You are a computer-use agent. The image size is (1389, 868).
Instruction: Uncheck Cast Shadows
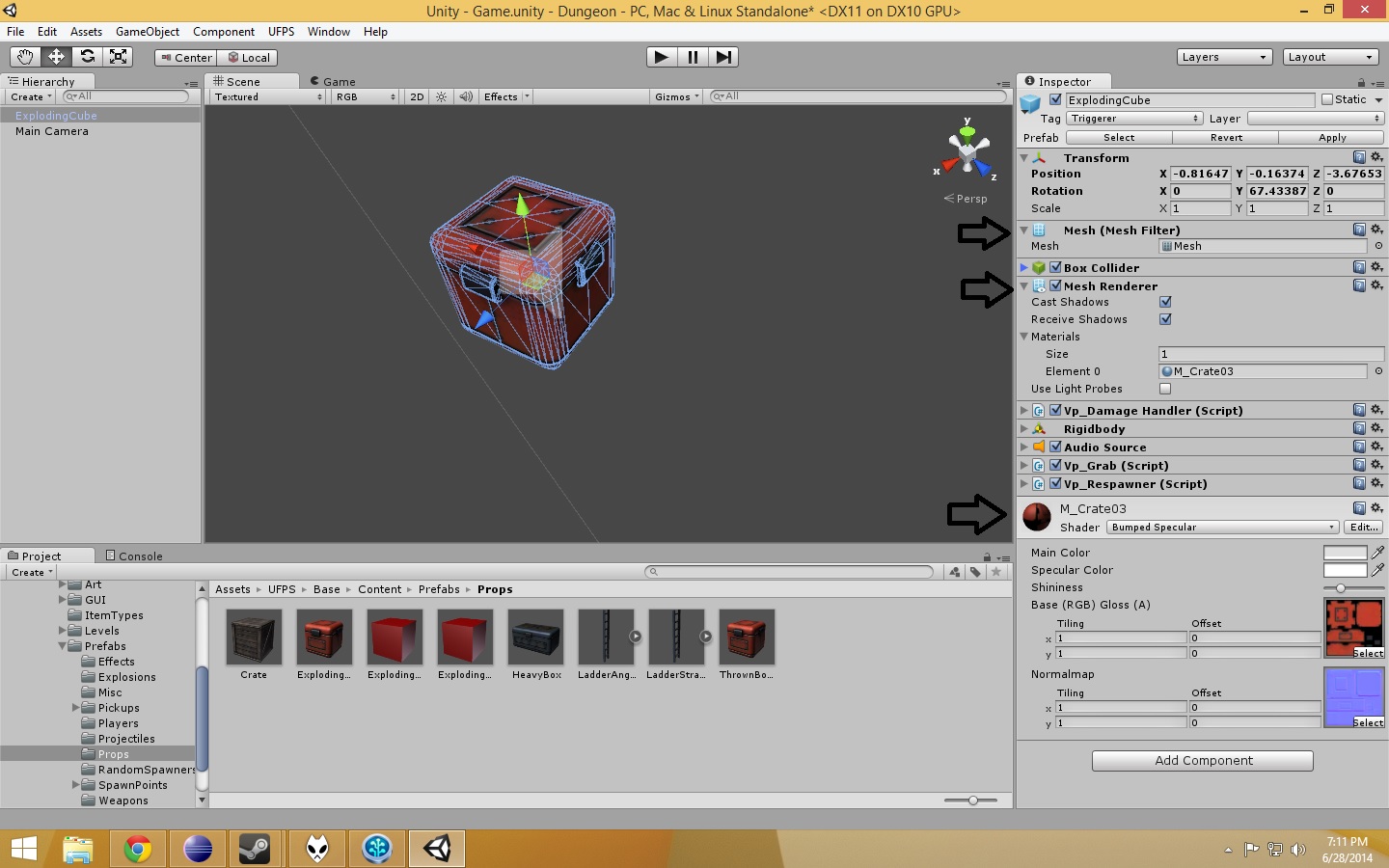pyautogui.click(x=1165, y=302)
